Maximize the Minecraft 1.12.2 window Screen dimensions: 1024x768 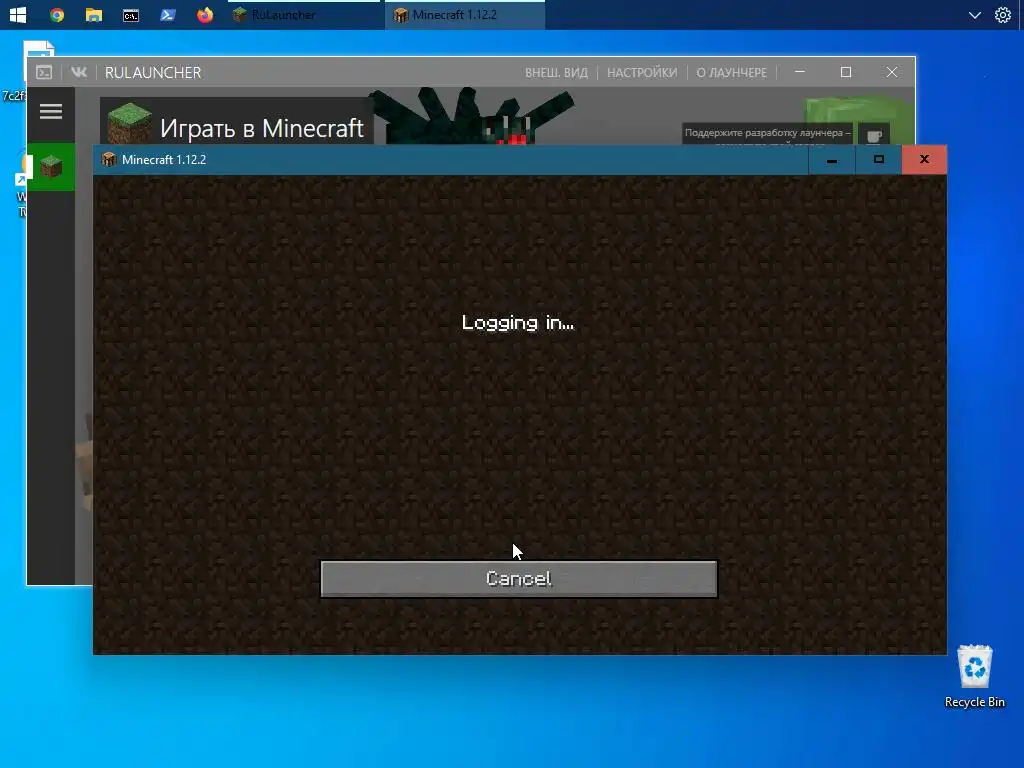pyautogui.click(x=878, y=159)
